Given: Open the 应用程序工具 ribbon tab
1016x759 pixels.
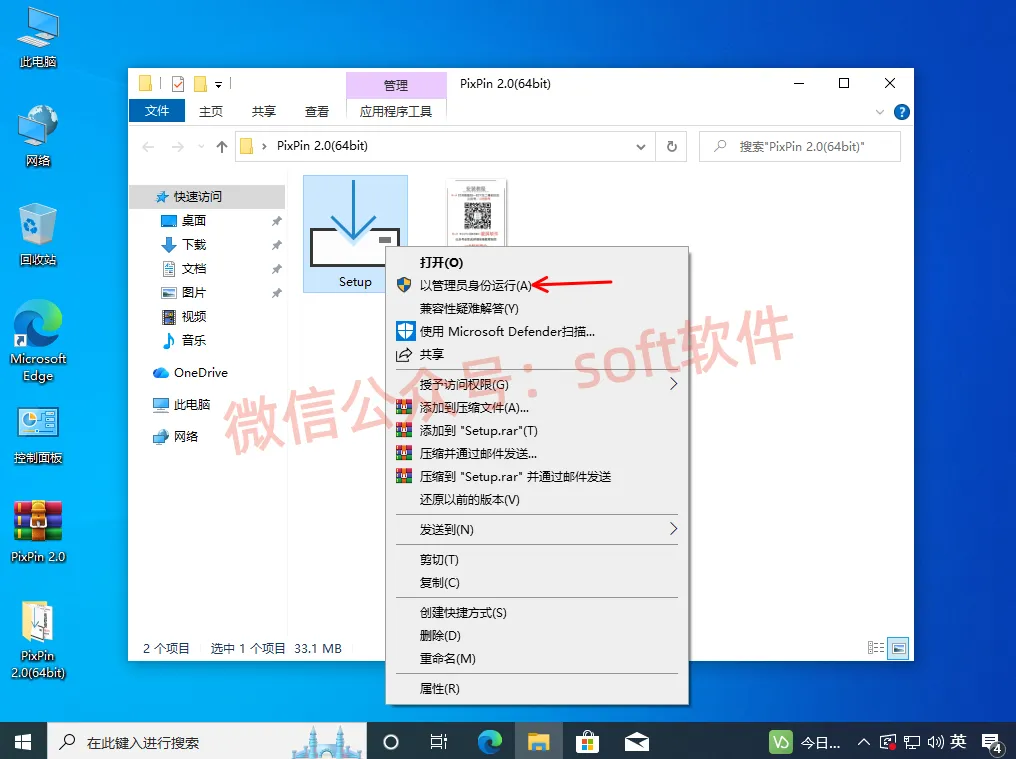Looking at the screenshot, I should (396, 111).
